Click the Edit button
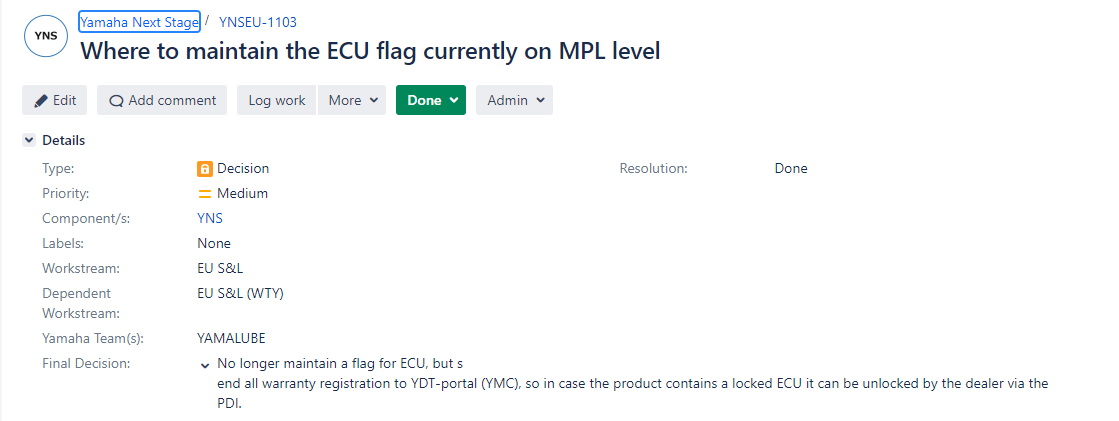 click(54, 101)
